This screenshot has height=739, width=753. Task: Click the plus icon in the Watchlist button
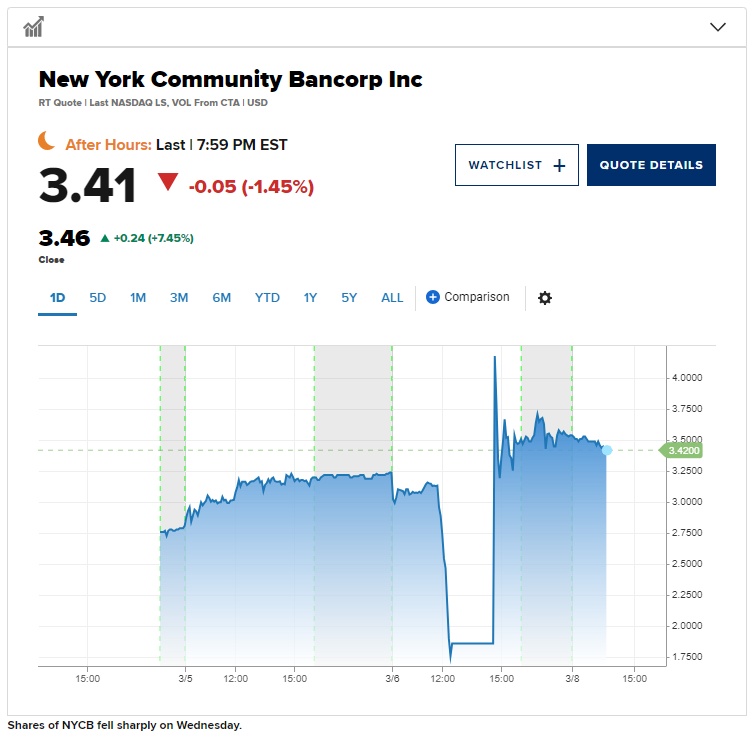tap(559, 166)
